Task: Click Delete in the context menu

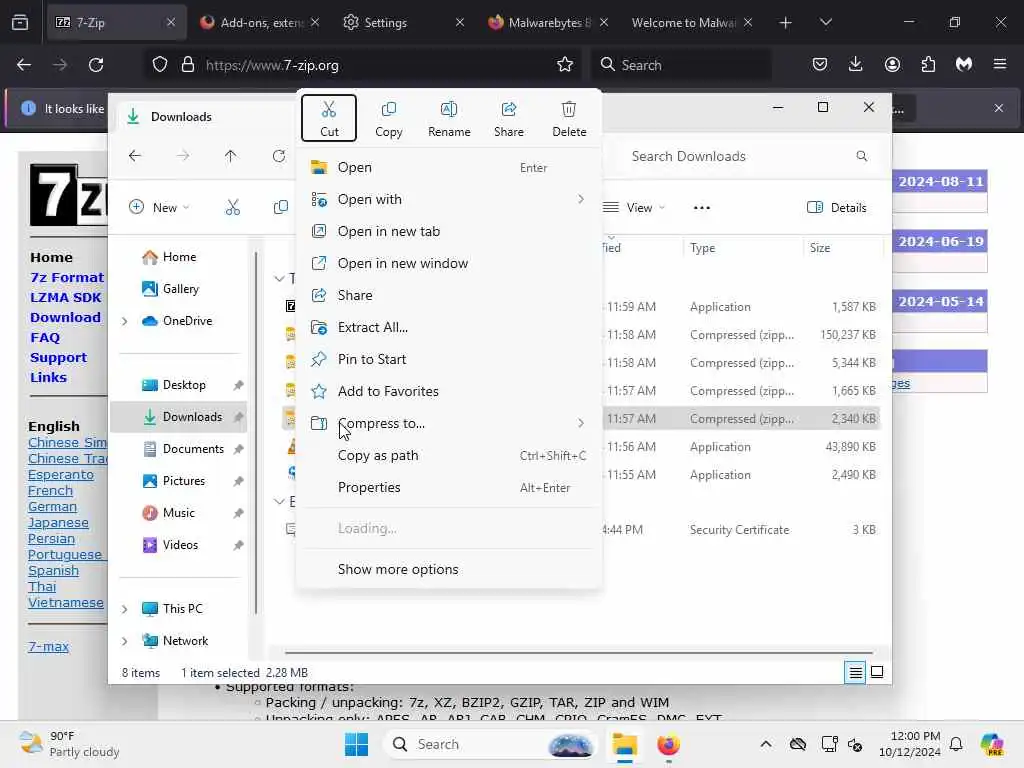Action: [x=569, y=118]
